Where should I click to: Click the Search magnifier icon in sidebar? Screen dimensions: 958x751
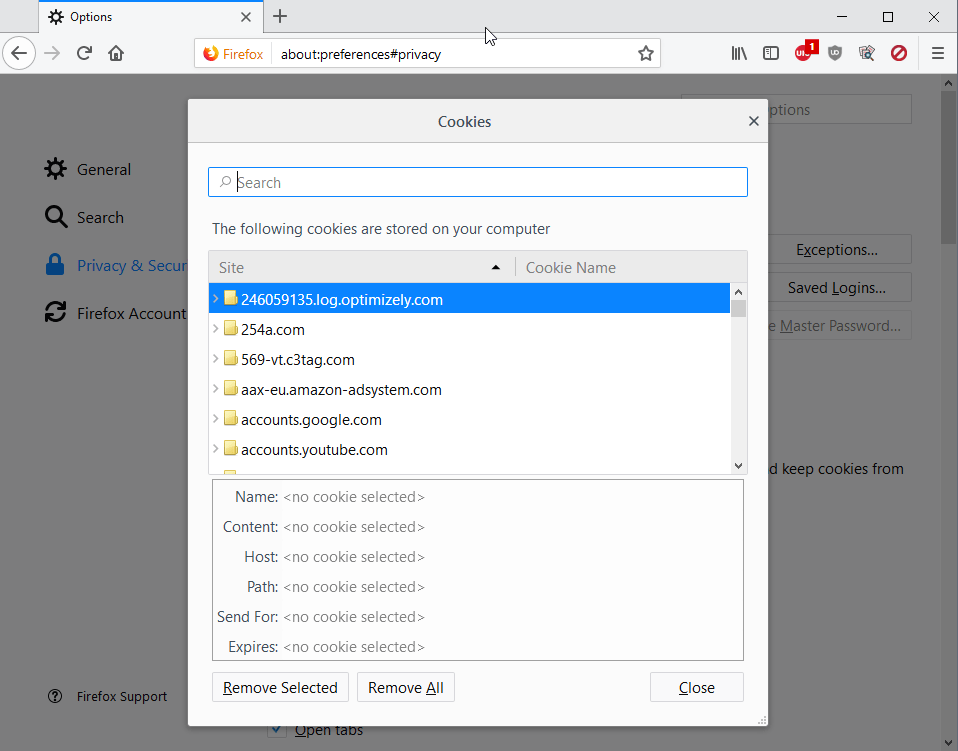click(x=56, y=217)
